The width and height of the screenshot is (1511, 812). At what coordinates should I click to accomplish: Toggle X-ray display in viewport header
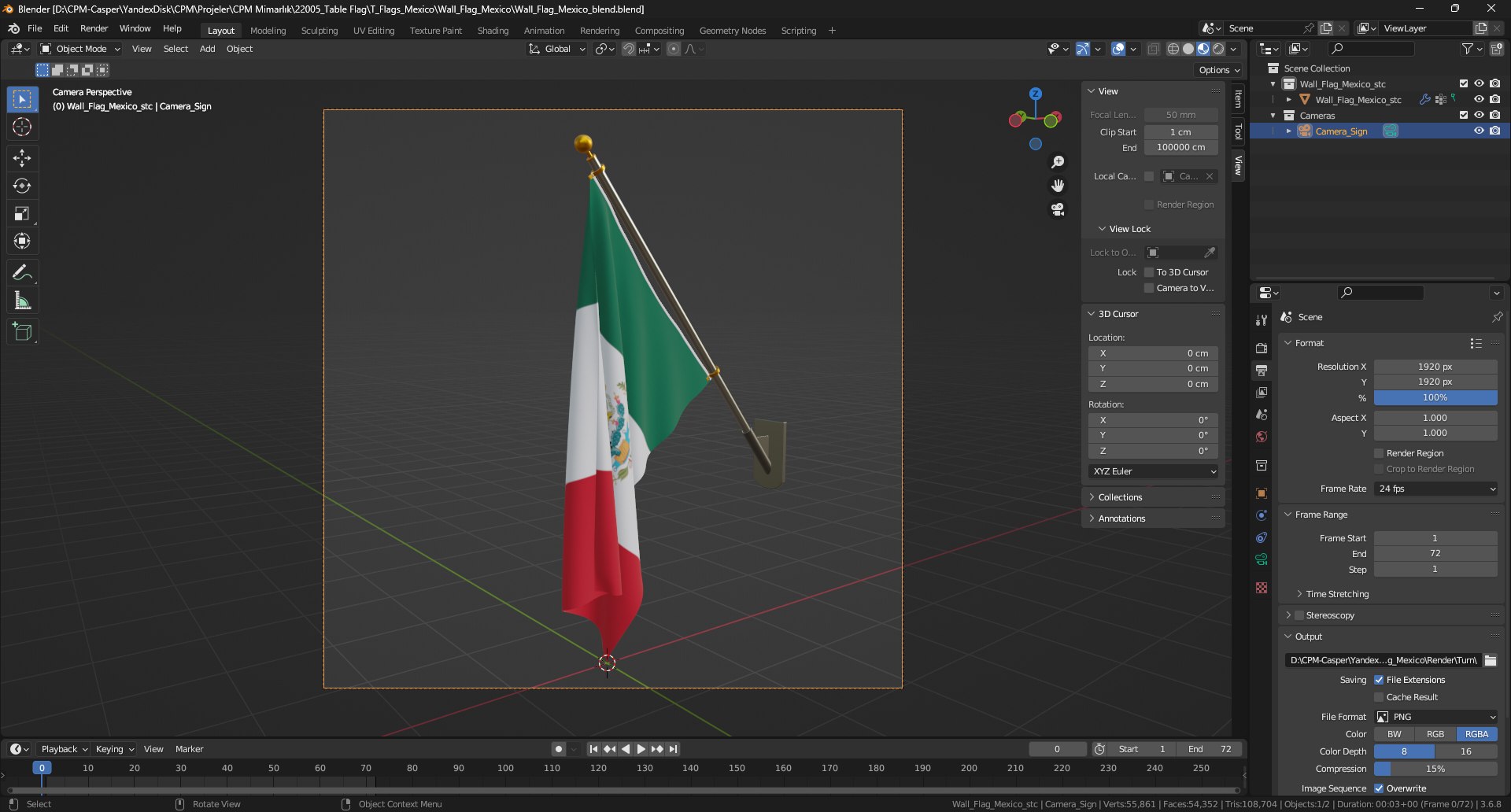1153,49
